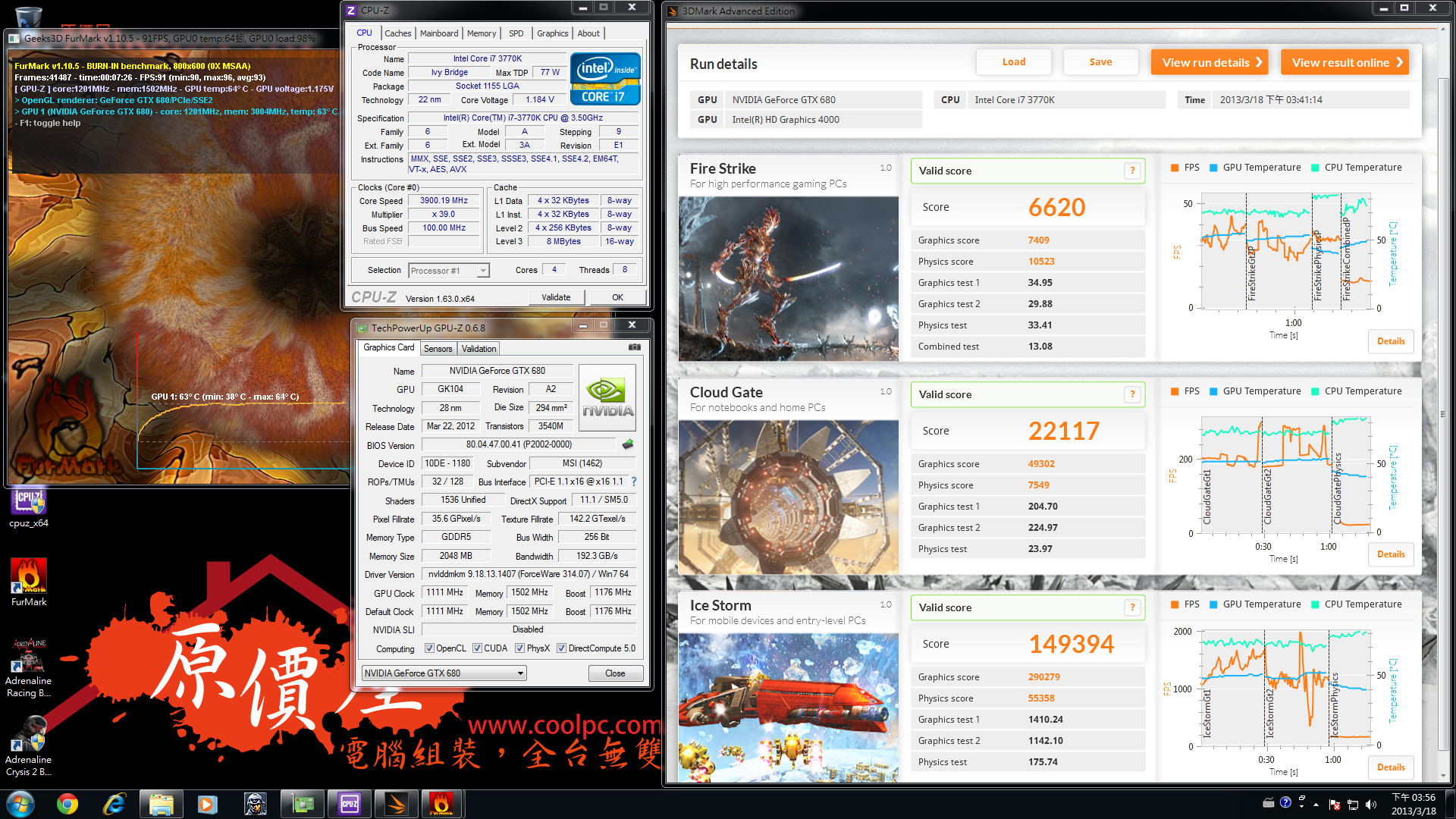Click the blue help tray icon
The image size is (1456, 819).
pyautogui.click(x=1285, y=802)
